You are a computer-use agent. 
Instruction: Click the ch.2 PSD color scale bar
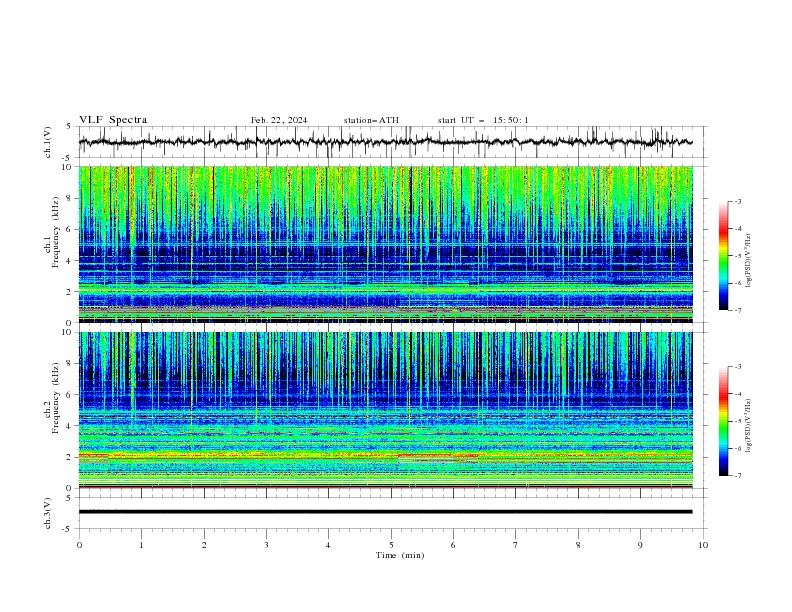click(x=723, y=421)
